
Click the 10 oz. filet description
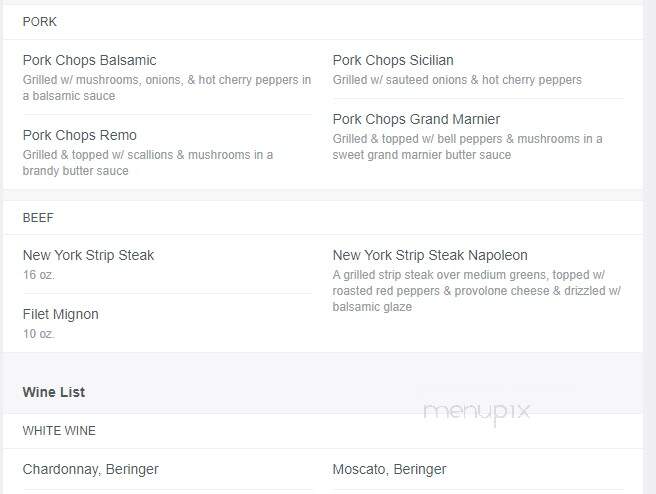click(x=39, y=334)
